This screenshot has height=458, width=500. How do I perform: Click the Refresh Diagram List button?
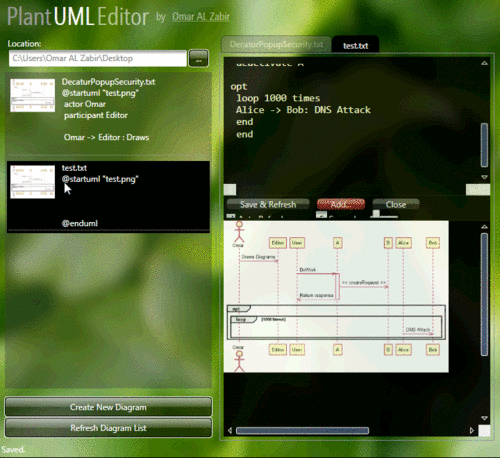108,428
